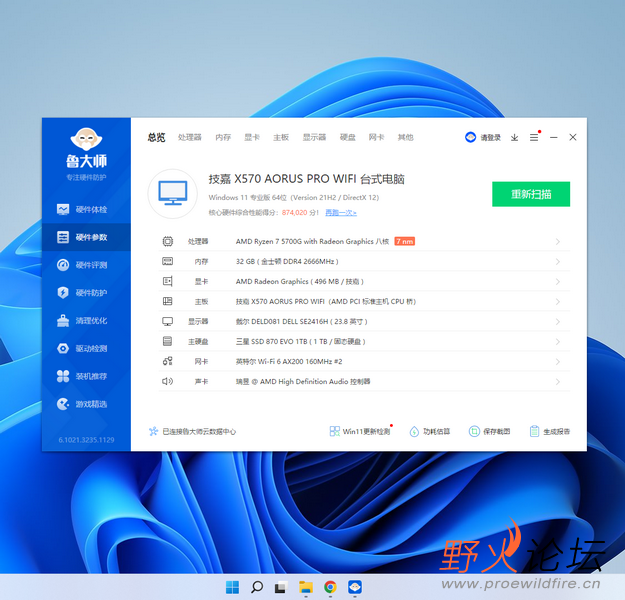Open File Explorer from taskbar
The image size is (625, 600).
pyautogui.click(x=306, y=587)
